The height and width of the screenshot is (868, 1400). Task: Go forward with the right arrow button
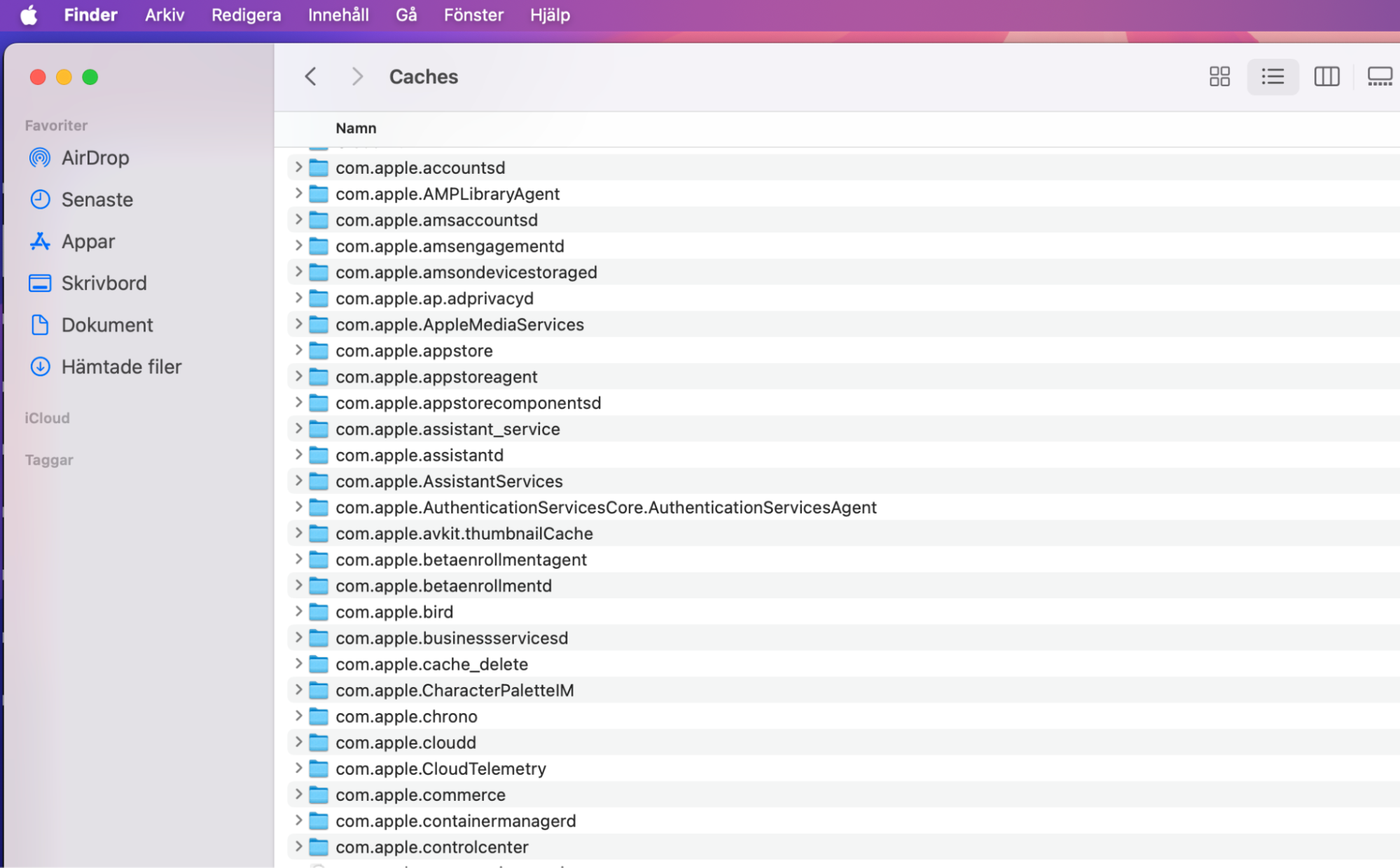[x=357, y=76]
